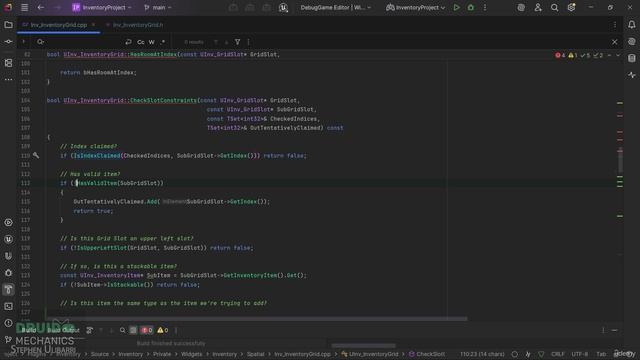Toggle Words (W) option in find bar
The image size is (640, 360).
[152, 42]
